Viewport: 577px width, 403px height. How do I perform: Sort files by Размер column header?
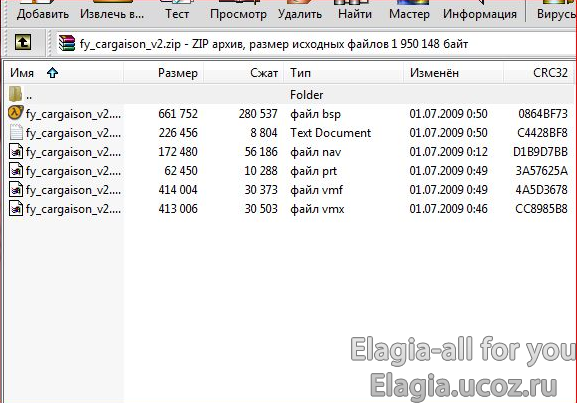(164, 73)
